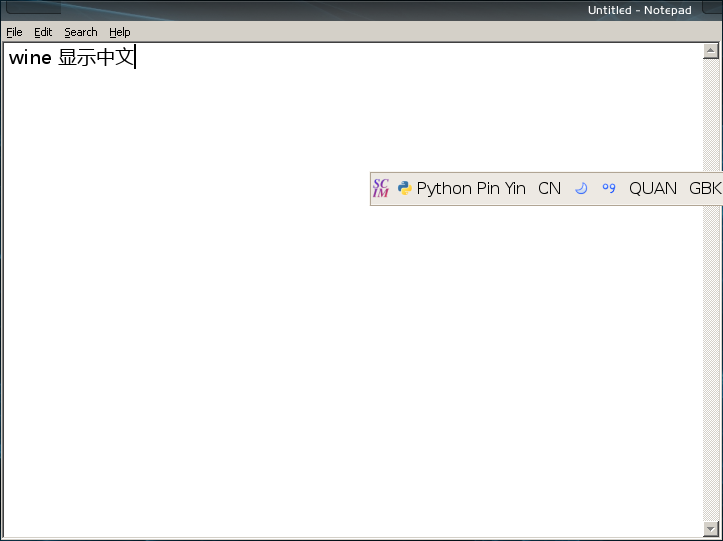Click the scrollbar down arrow
The height and width of the screenshot is (541, 723).
click(x=711, y=529)
